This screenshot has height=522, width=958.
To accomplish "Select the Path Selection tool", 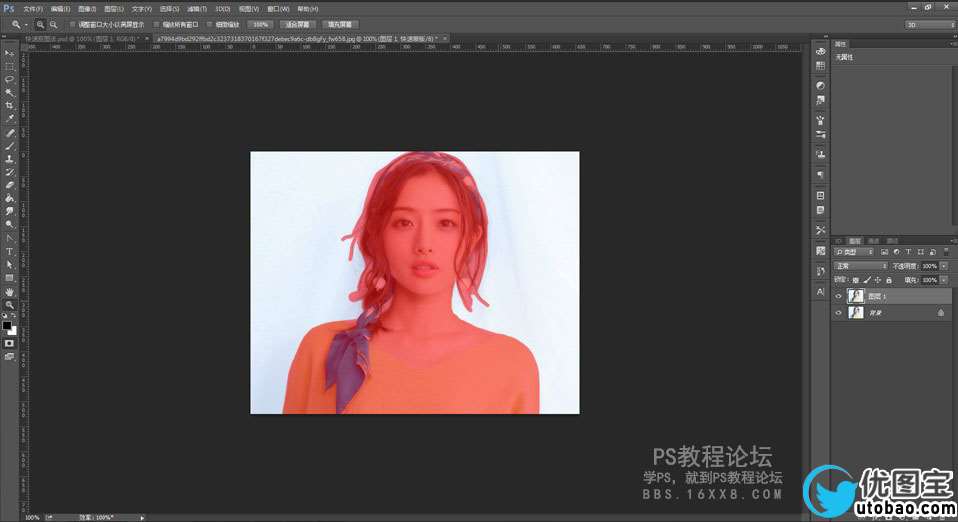I will (x=9, y=265).
